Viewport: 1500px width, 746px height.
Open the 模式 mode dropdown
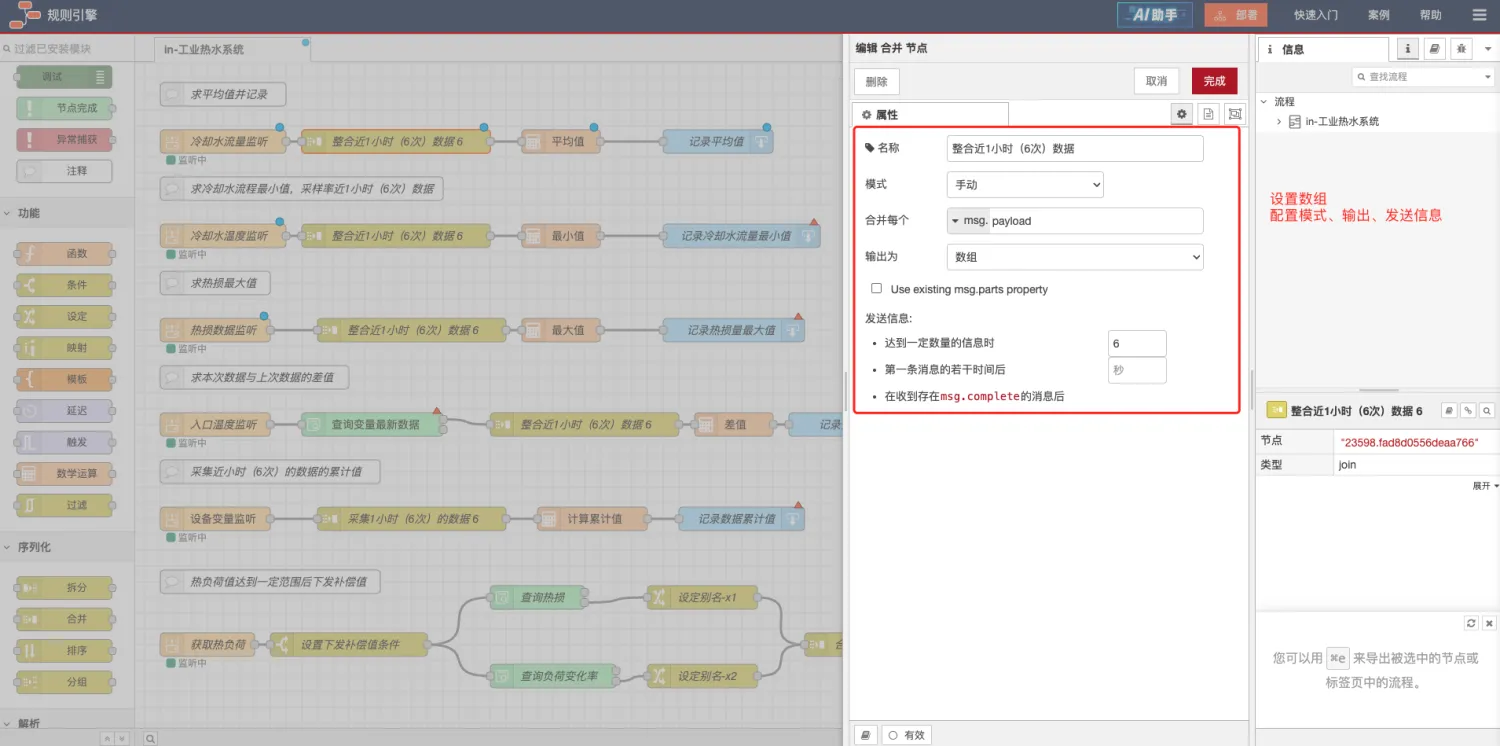pos(1024,185)
